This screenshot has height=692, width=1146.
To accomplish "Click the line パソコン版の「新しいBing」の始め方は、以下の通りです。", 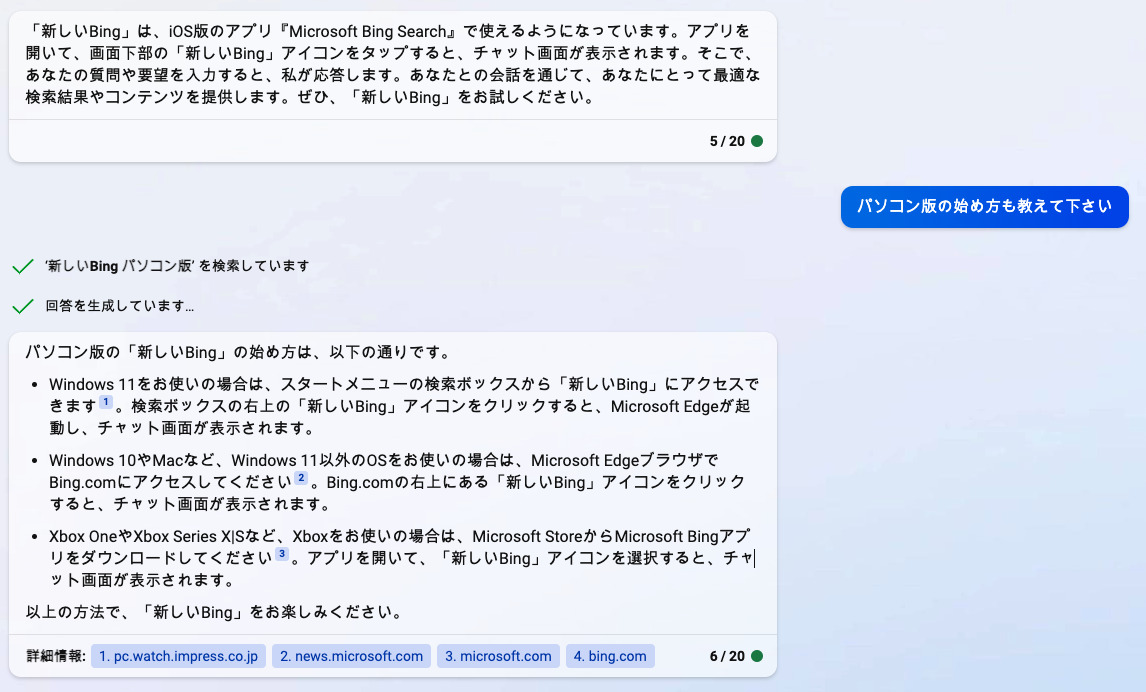I will pyautogui.click(x=239, y=352).
